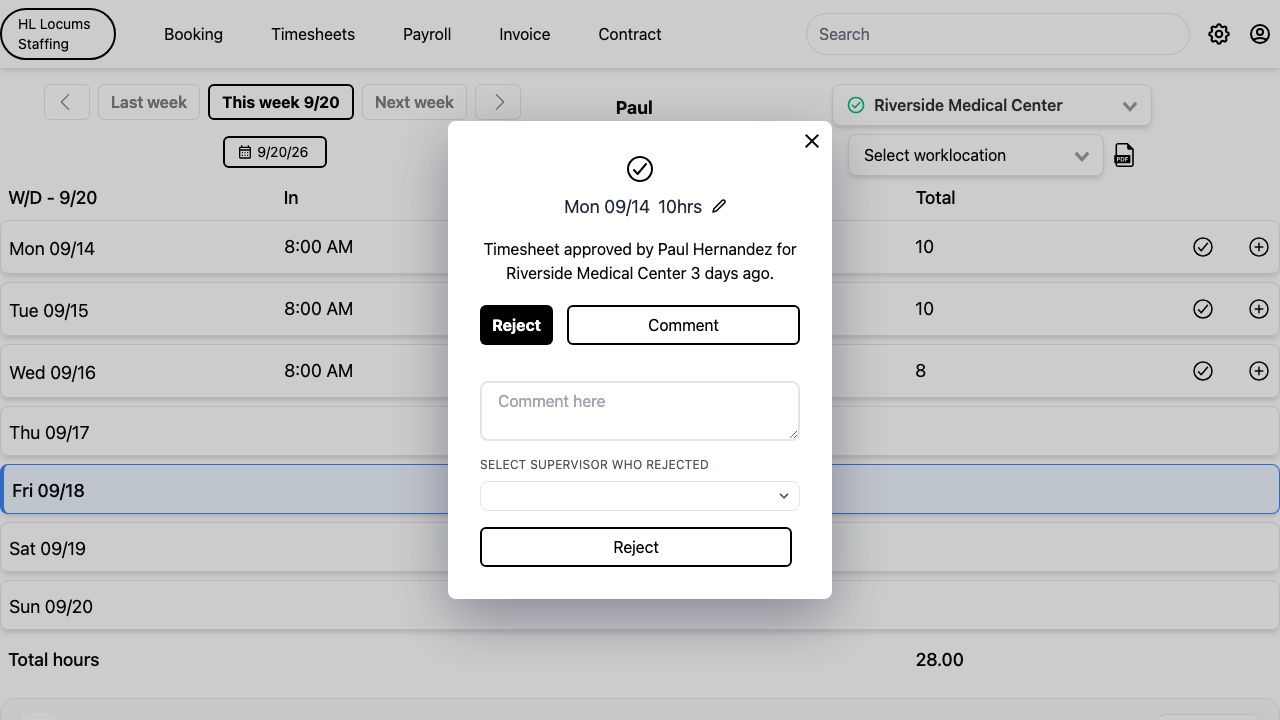The image size is (1280, 720).
Task: Go to the previous week with the left arrow
Action: point(67,102)
